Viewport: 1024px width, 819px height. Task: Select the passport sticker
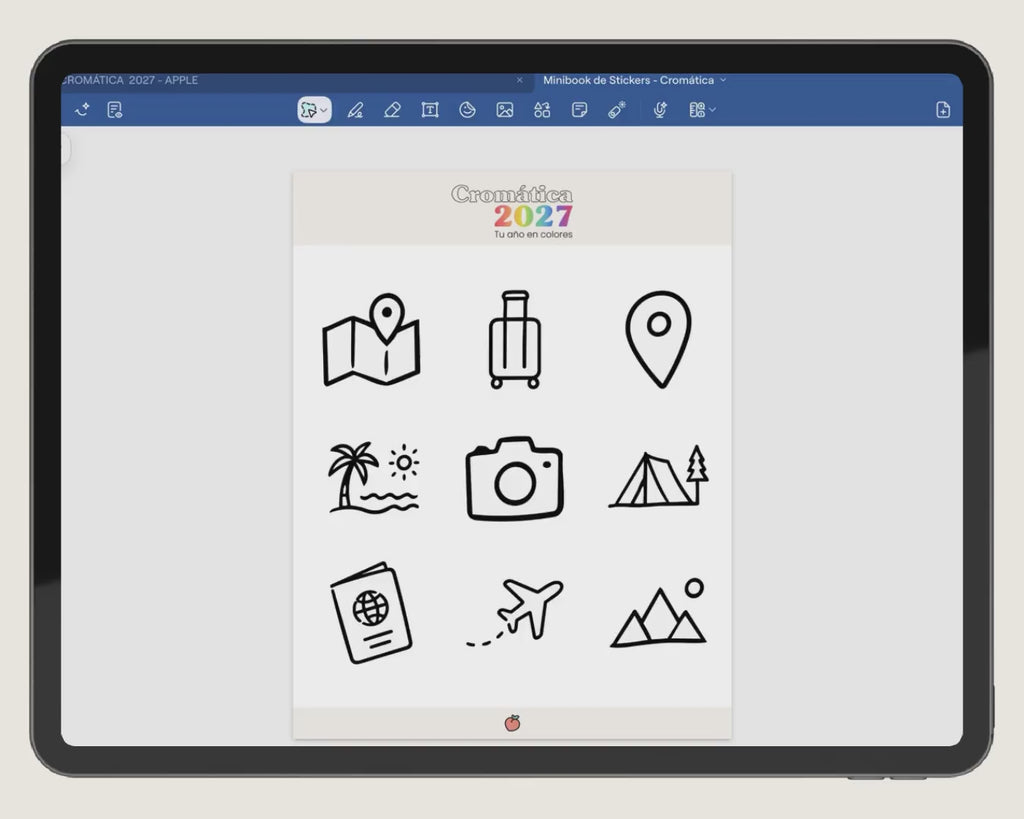(371, 613)
